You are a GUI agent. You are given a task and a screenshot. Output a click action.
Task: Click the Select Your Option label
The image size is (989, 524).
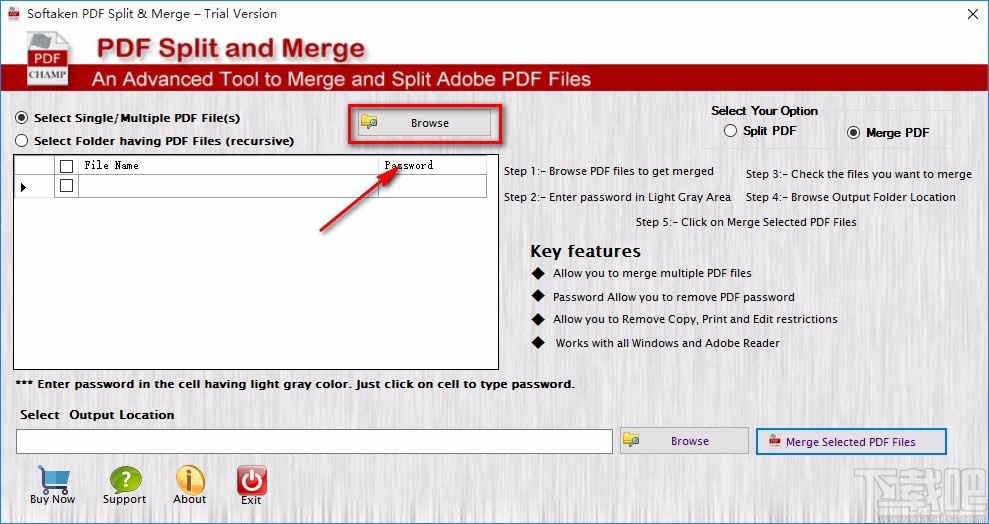click(x=764, y=110)
